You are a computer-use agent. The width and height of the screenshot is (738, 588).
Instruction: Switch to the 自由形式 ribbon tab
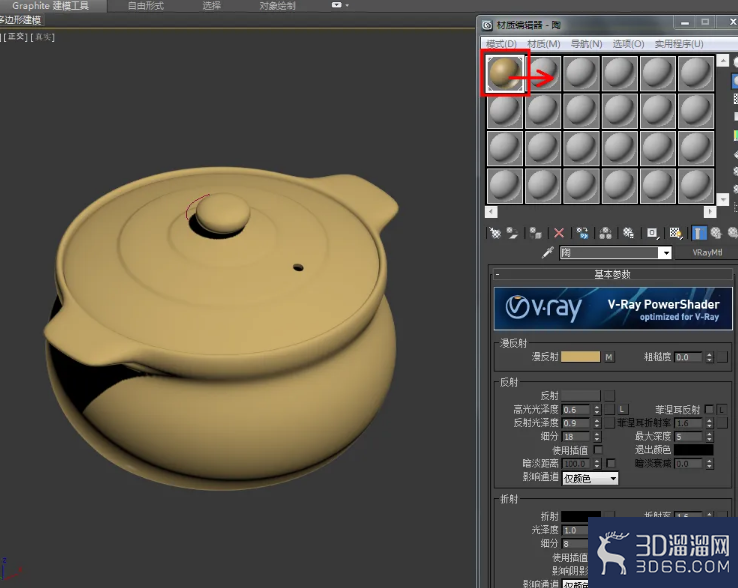click(x=146, y=6)
